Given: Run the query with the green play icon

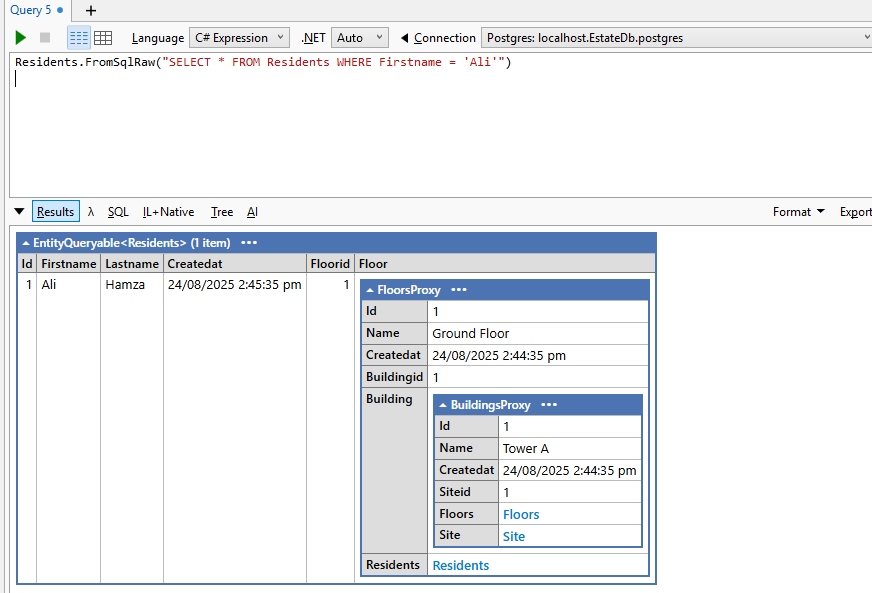Looking at the screenshot, I should 20,37.
